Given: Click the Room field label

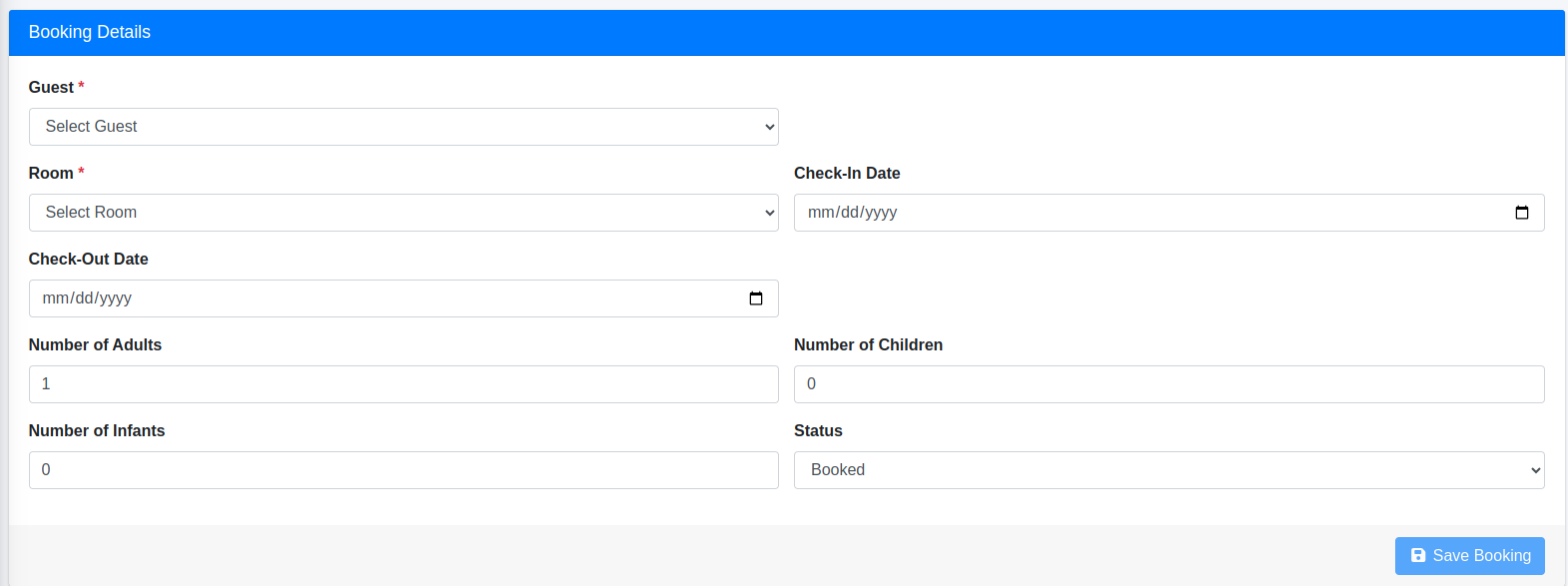Looking at the screenshot, I should click(x=51, y=173).
